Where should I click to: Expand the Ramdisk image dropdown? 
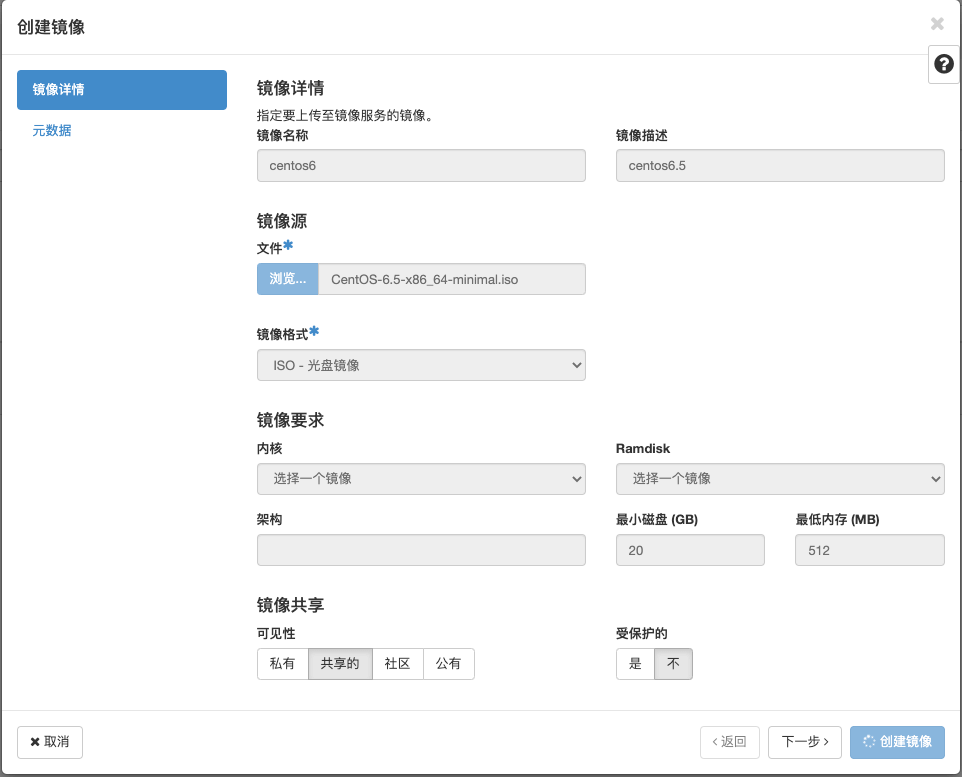click(780, 479)
